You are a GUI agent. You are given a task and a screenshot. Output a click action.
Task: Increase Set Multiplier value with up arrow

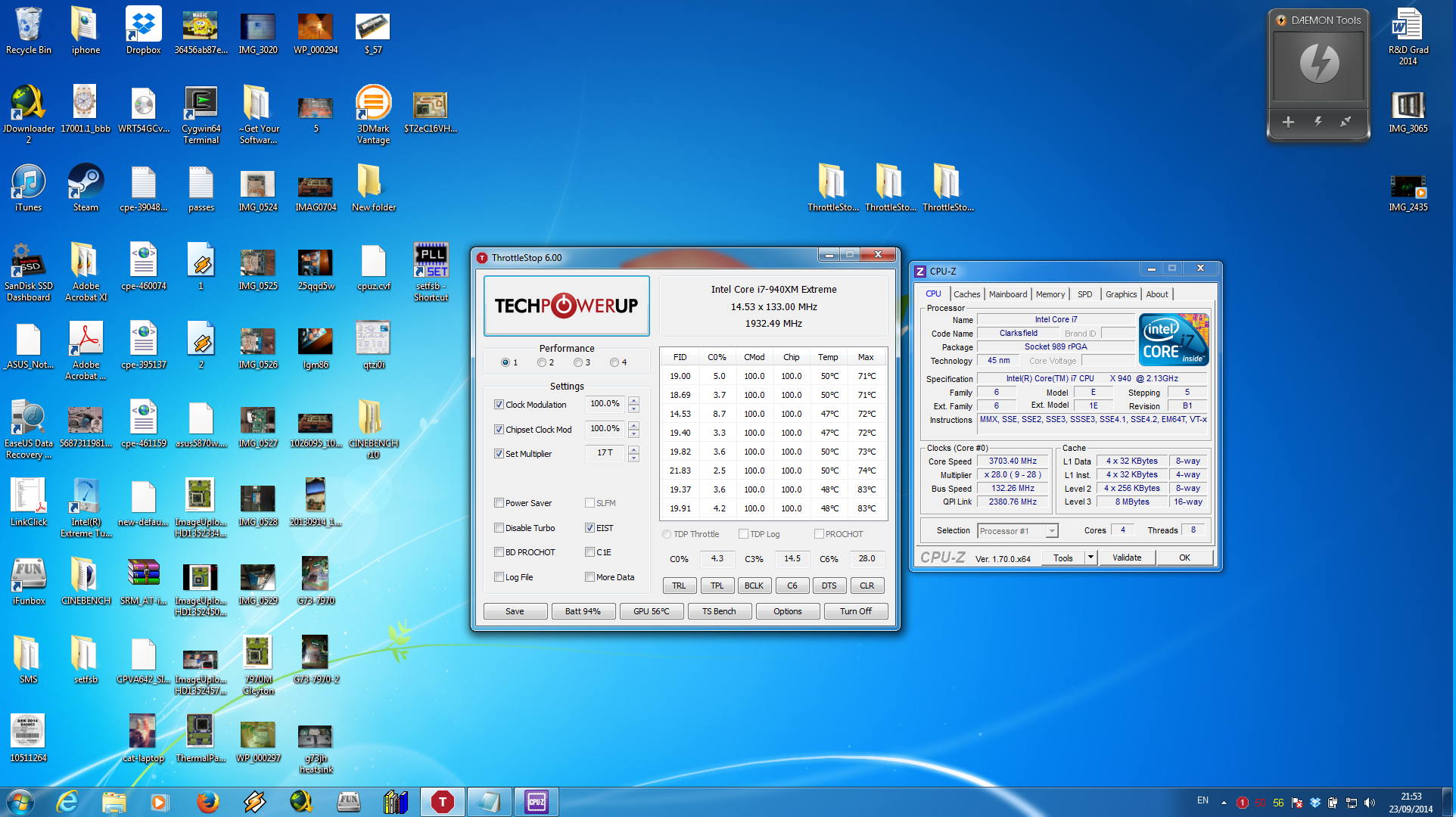(x=634, y=449)
